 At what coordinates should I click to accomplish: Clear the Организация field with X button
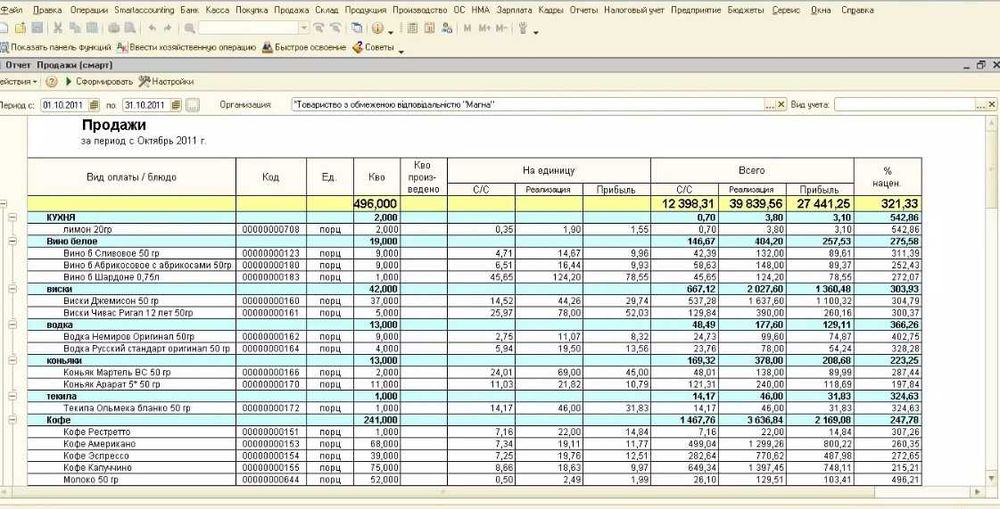coord(781,105)
